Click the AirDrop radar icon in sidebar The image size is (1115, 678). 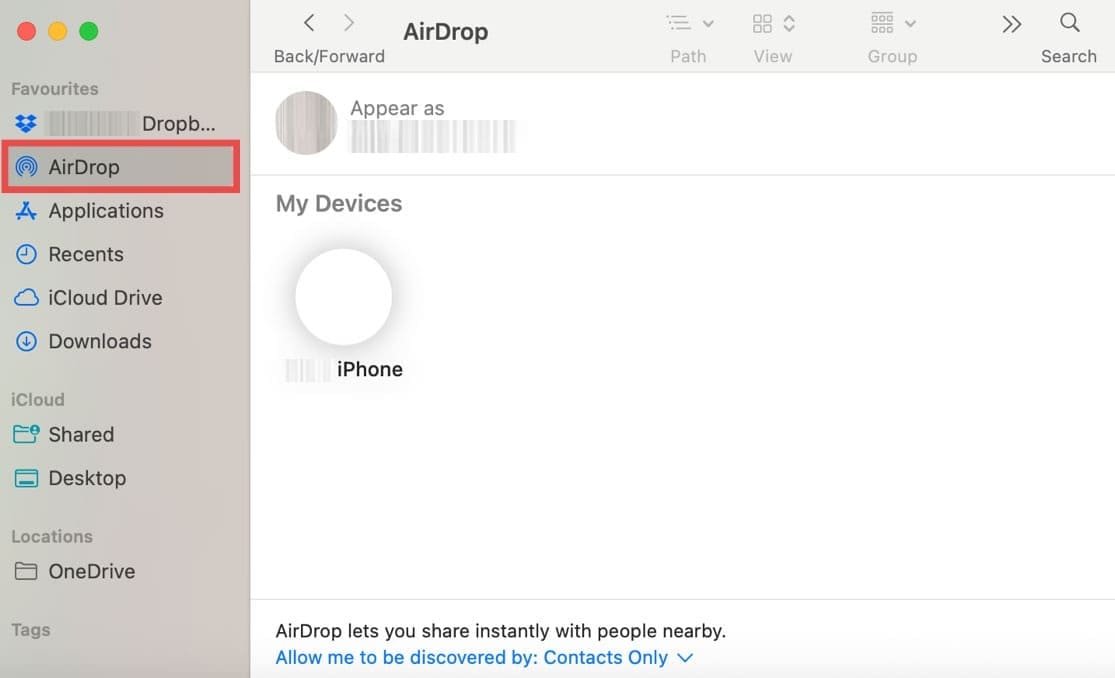point(26,167)
